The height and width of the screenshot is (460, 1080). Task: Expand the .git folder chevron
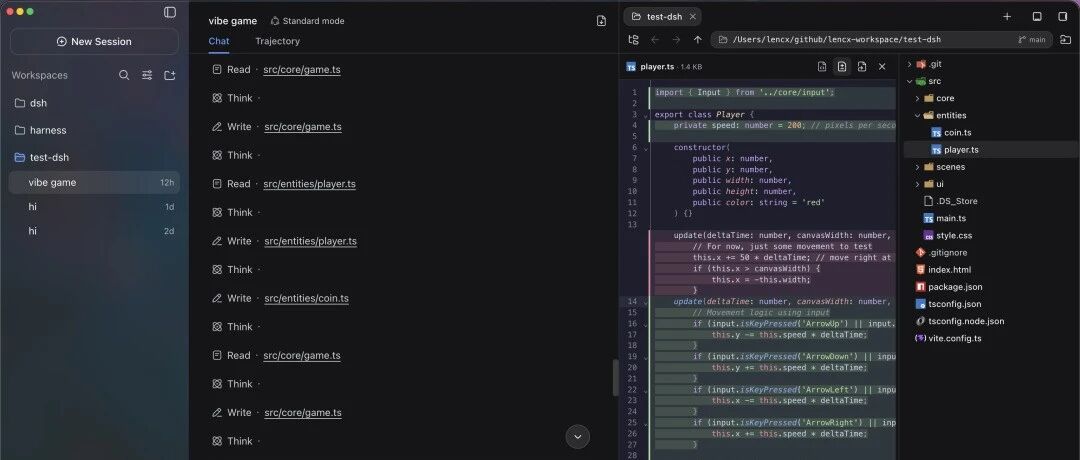909,64
